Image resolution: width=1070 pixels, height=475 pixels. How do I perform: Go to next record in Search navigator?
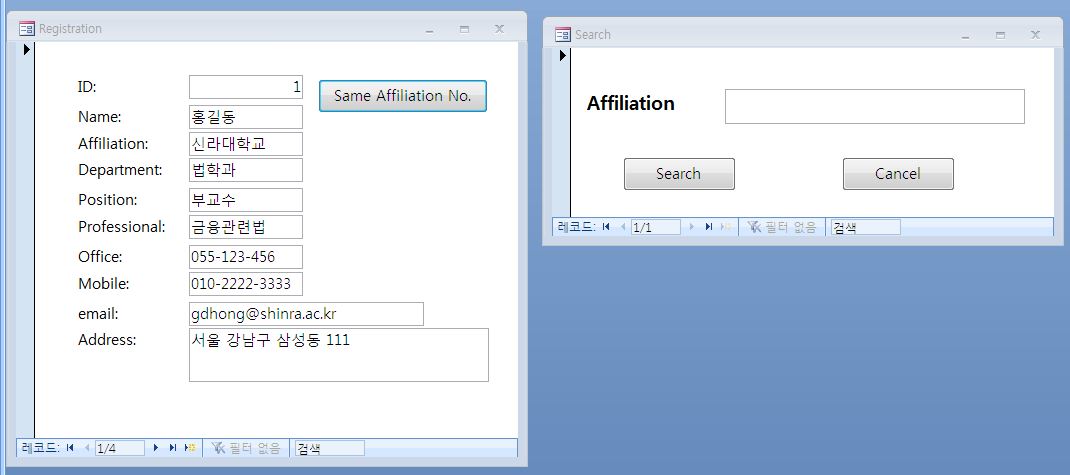(691, 227)
